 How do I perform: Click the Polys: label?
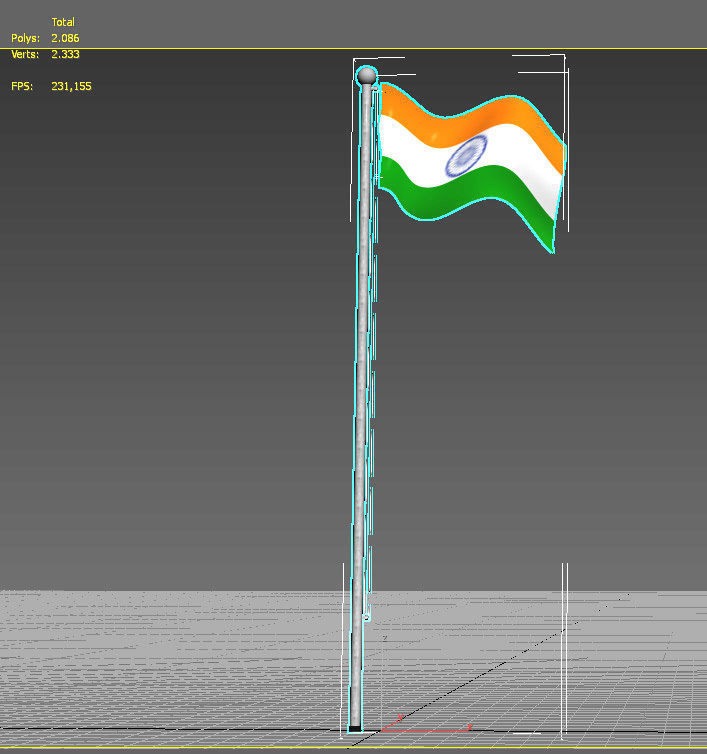click(25, 38)
